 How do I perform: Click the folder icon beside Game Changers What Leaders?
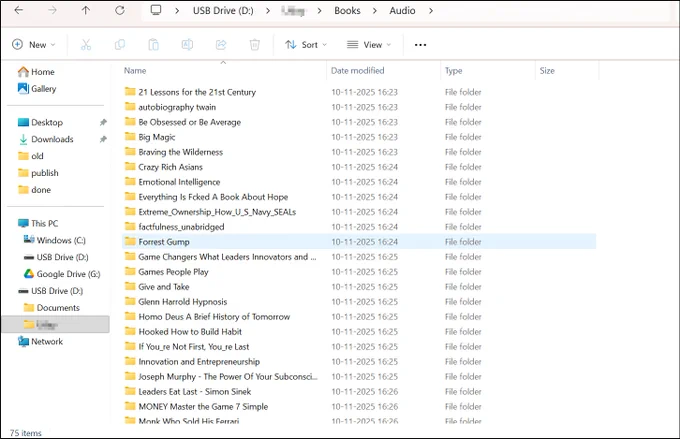tap(130, 256)
